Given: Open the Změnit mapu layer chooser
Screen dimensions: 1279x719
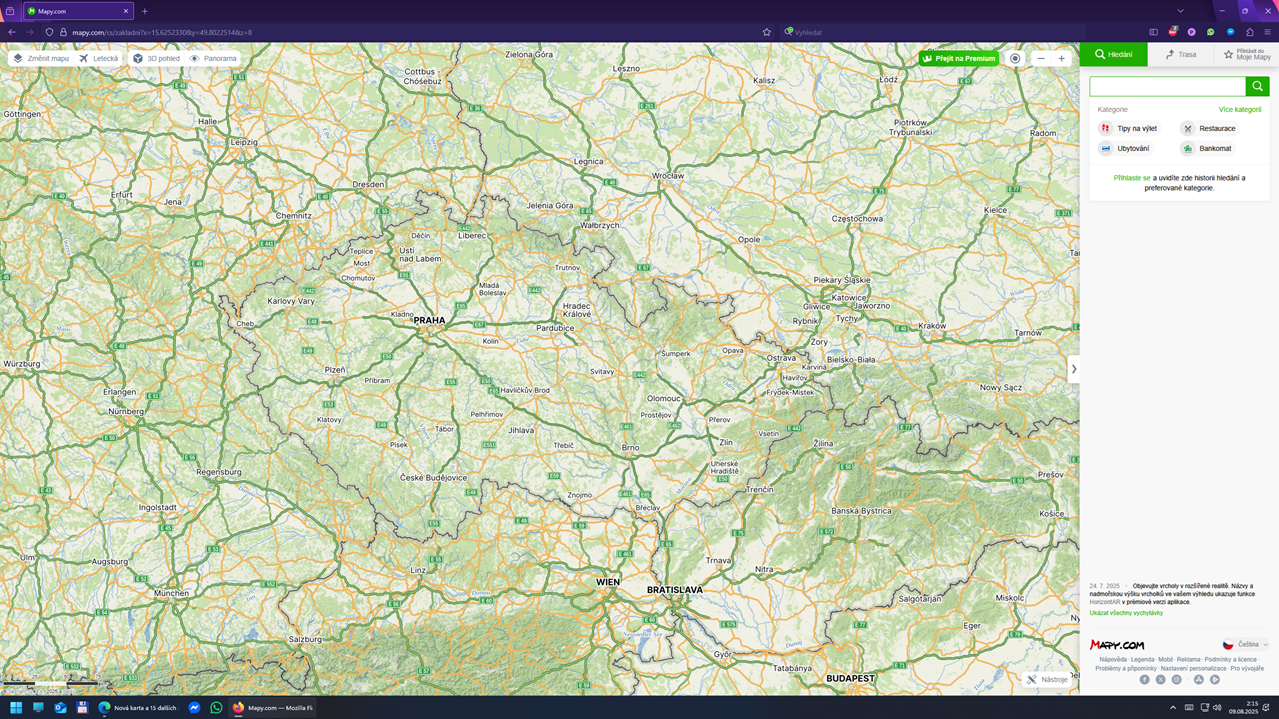Looking at the screenshot, I should (41, 59).
